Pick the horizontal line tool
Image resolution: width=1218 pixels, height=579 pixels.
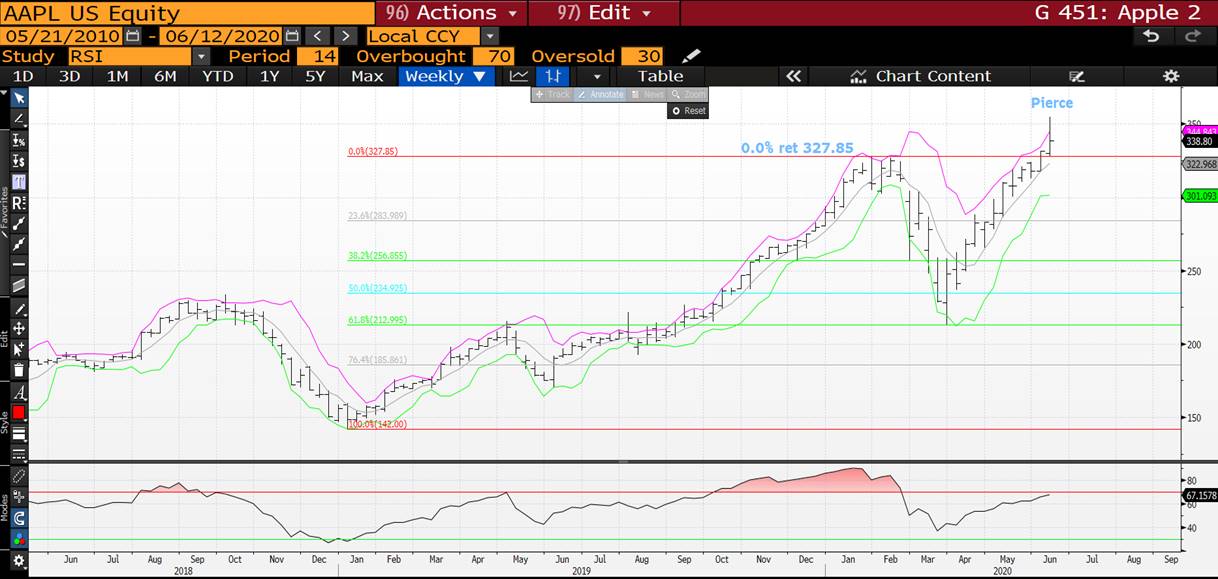click(x=19, y=265)
